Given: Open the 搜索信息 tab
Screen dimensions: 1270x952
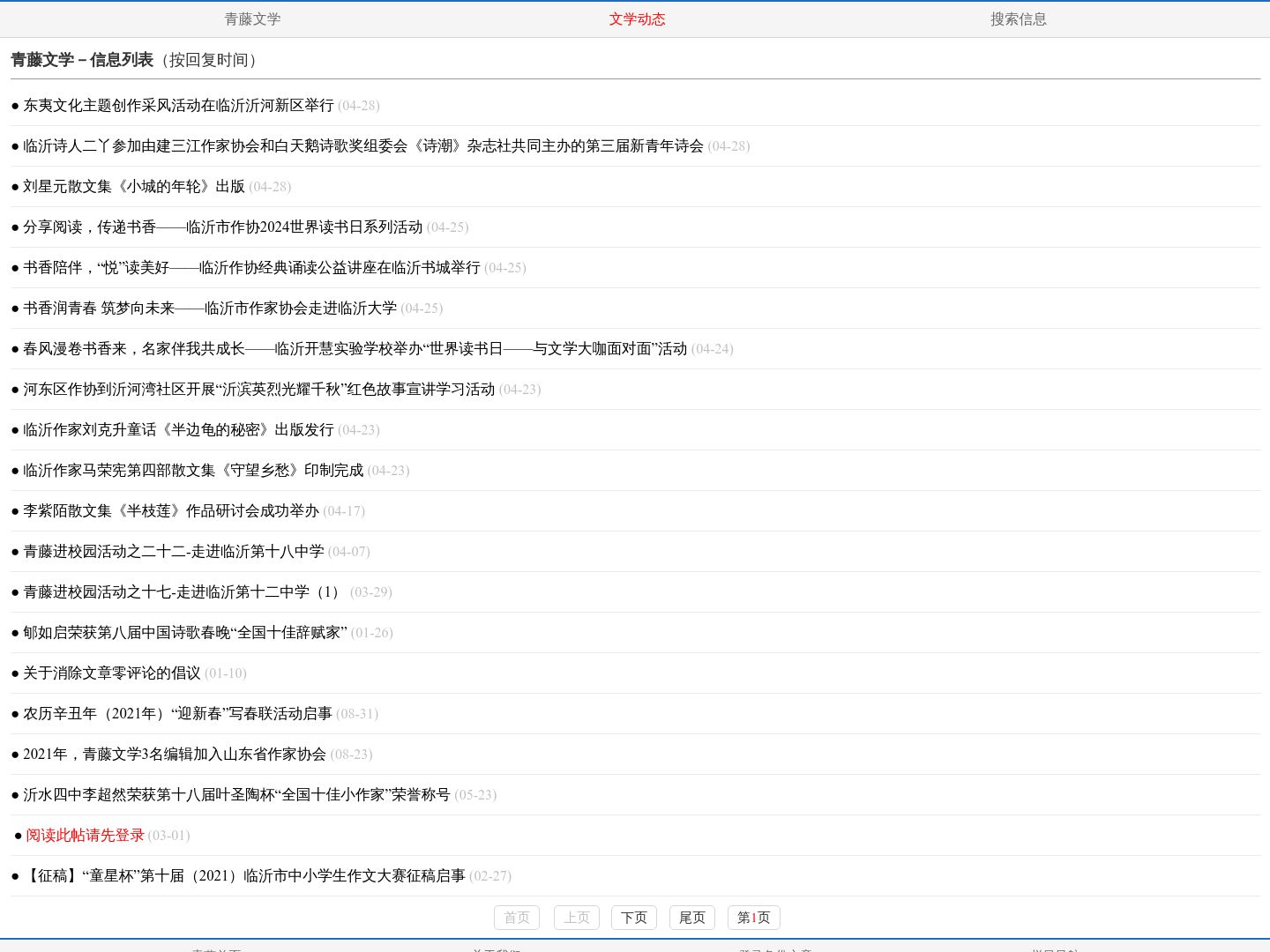Looking at the screenshot, I should coord(1018,19).
